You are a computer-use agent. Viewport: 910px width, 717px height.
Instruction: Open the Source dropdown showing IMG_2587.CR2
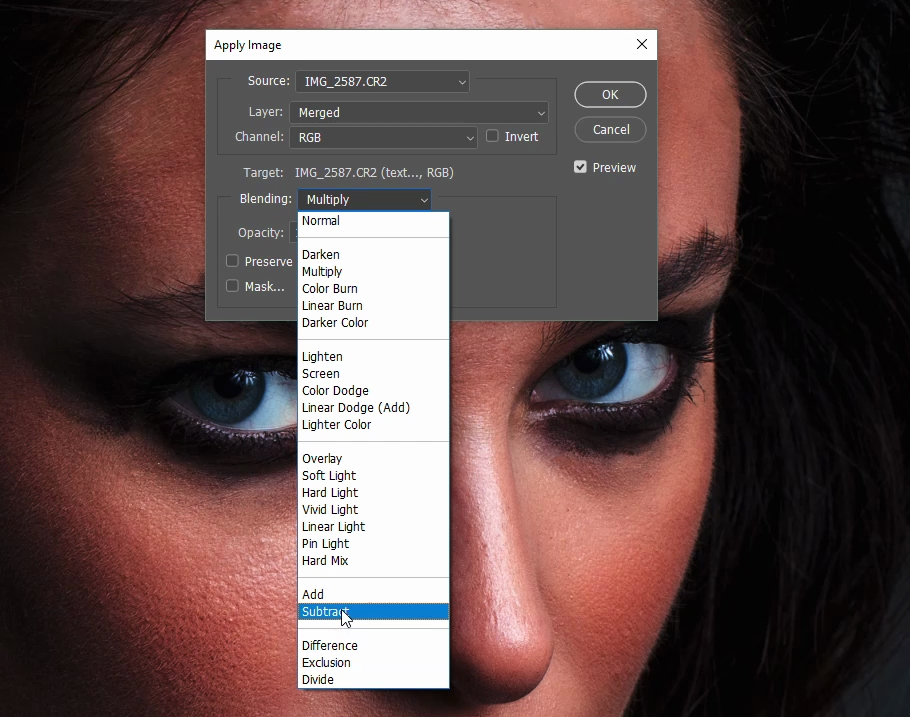click(381, 81)
